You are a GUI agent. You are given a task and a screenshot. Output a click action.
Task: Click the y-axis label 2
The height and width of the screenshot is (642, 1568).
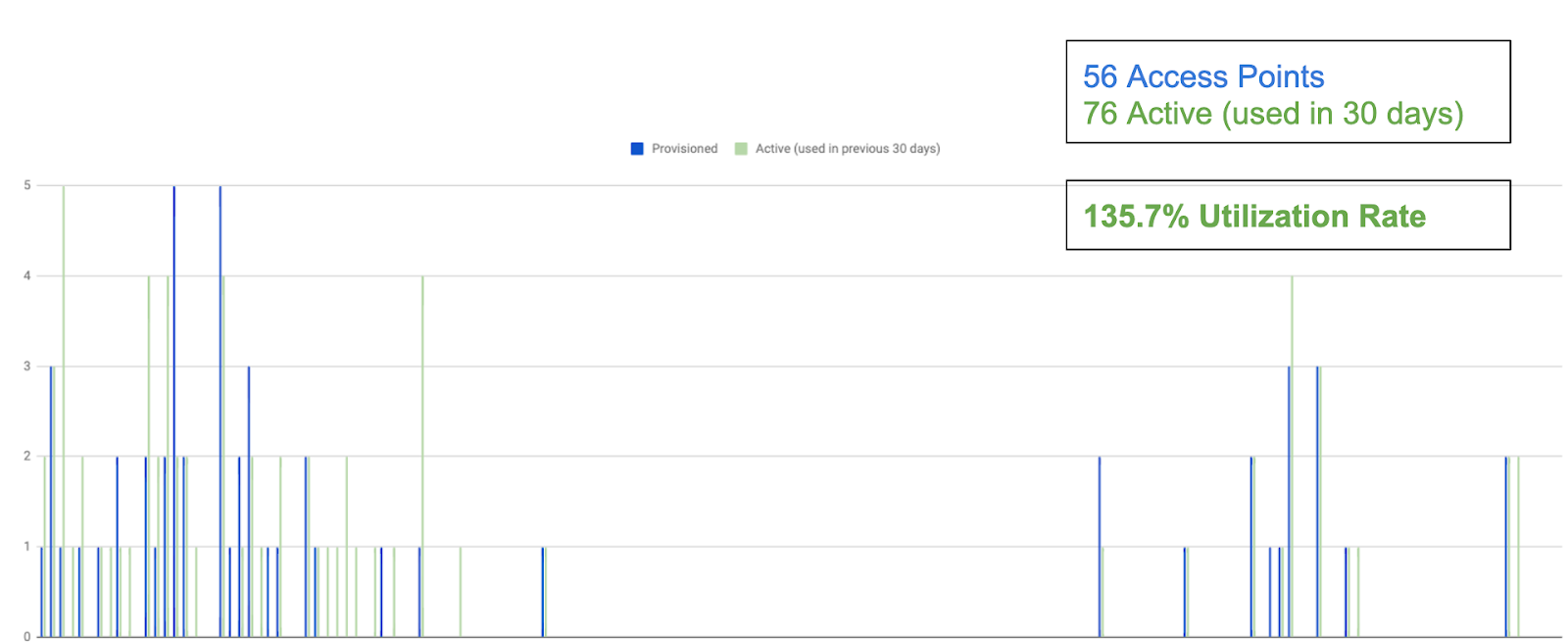point(27,457)
